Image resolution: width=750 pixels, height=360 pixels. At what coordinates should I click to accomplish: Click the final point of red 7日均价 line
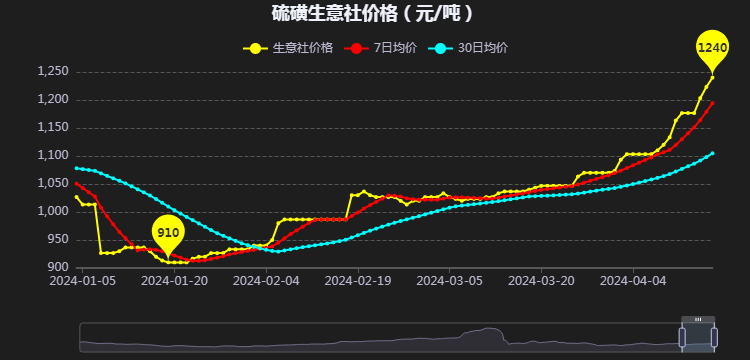point(713,103)
